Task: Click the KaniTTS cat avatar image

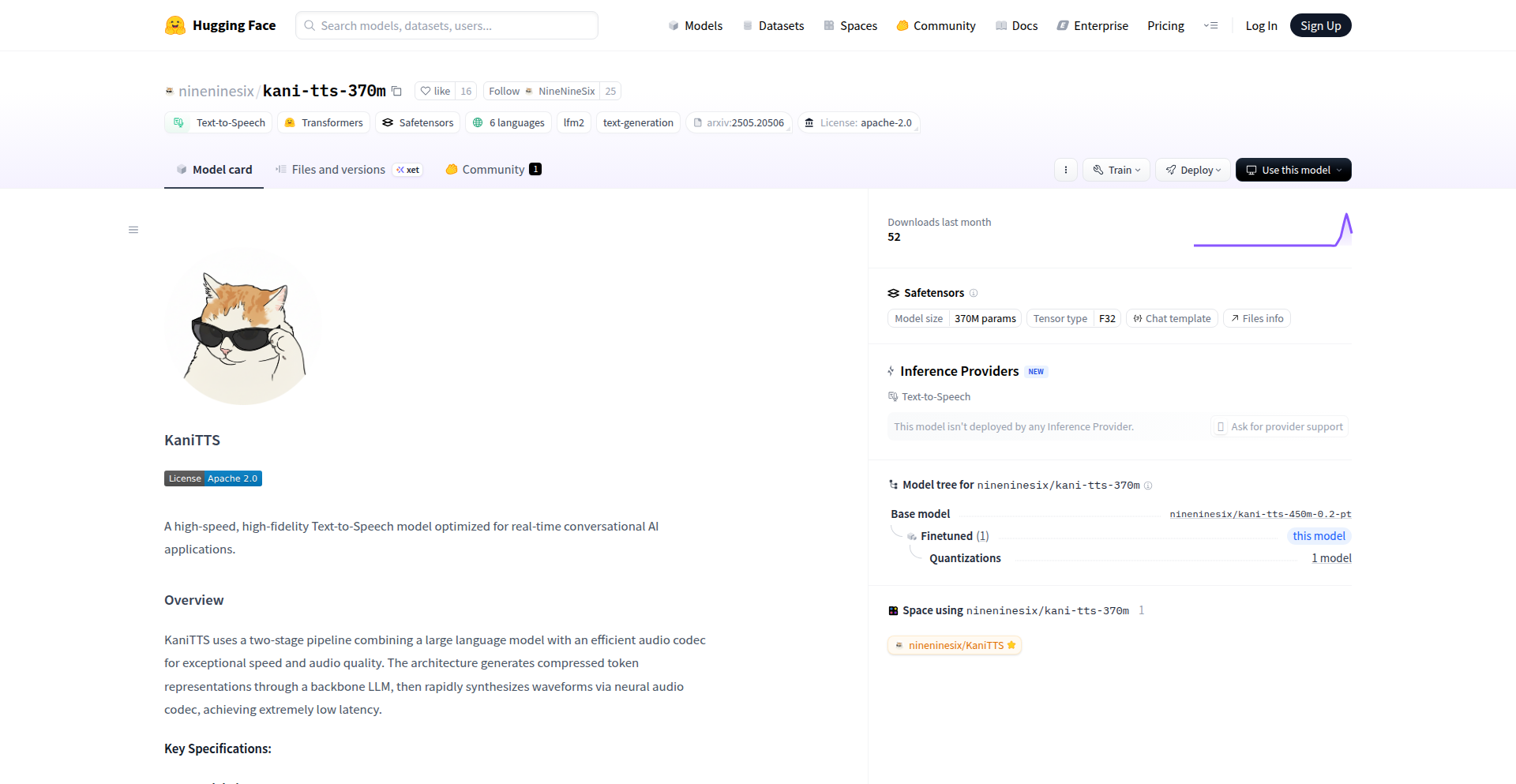Action: click(243, 327)
